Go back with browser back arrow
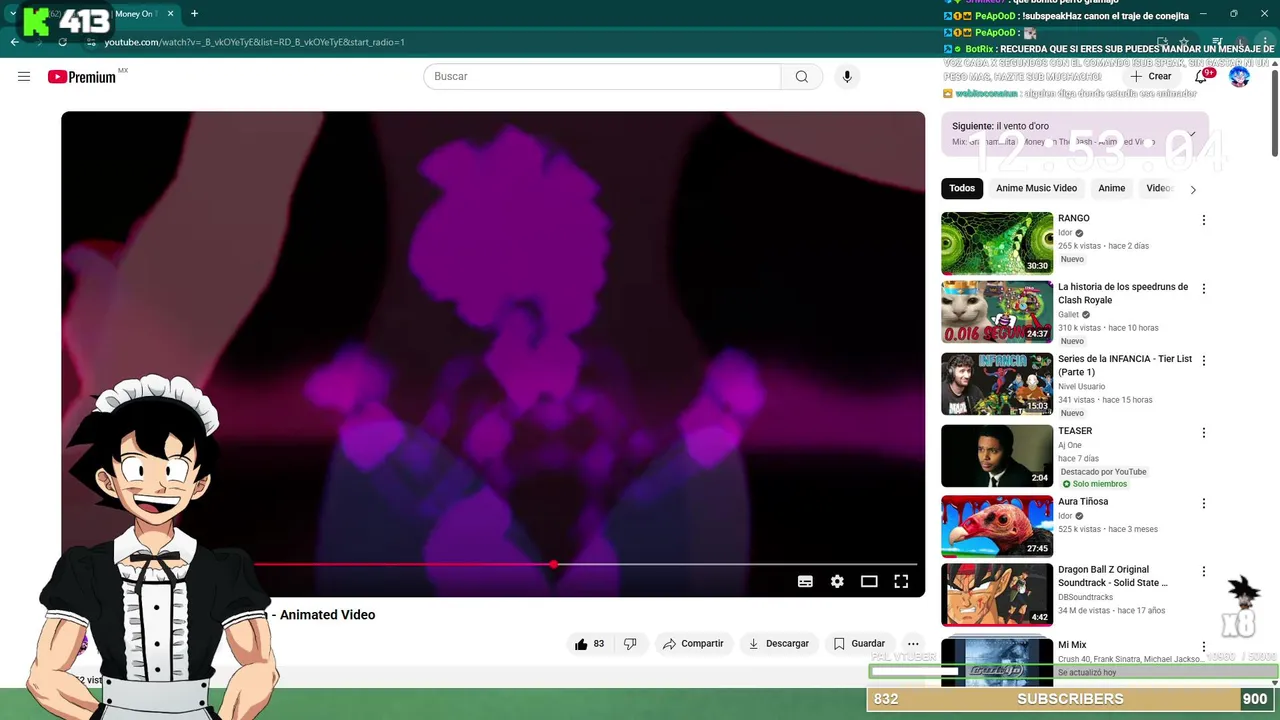The image size is (1280, 720). point(15,42)
